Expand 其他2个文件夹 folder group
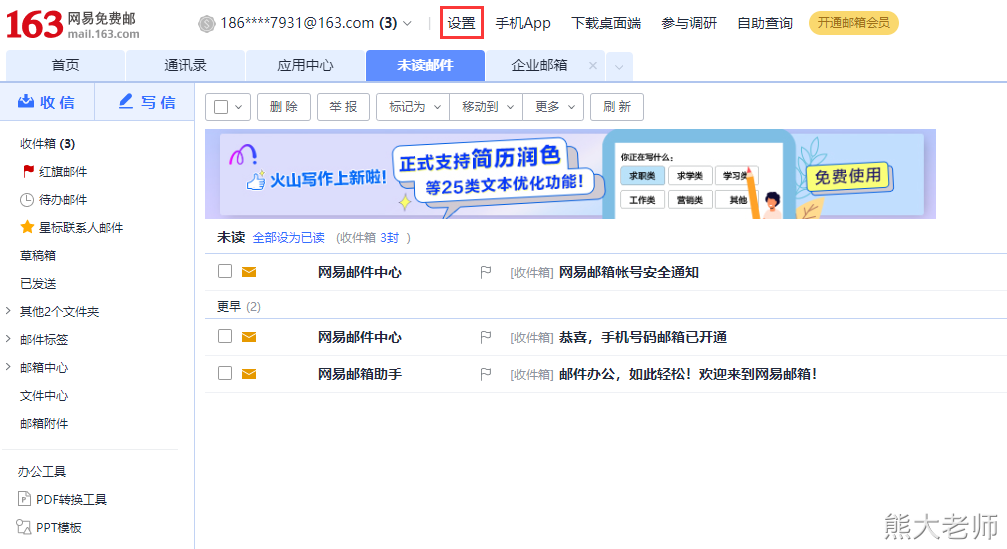The width and height of the screenshot is (1007, 549). (x=8, y=311)
